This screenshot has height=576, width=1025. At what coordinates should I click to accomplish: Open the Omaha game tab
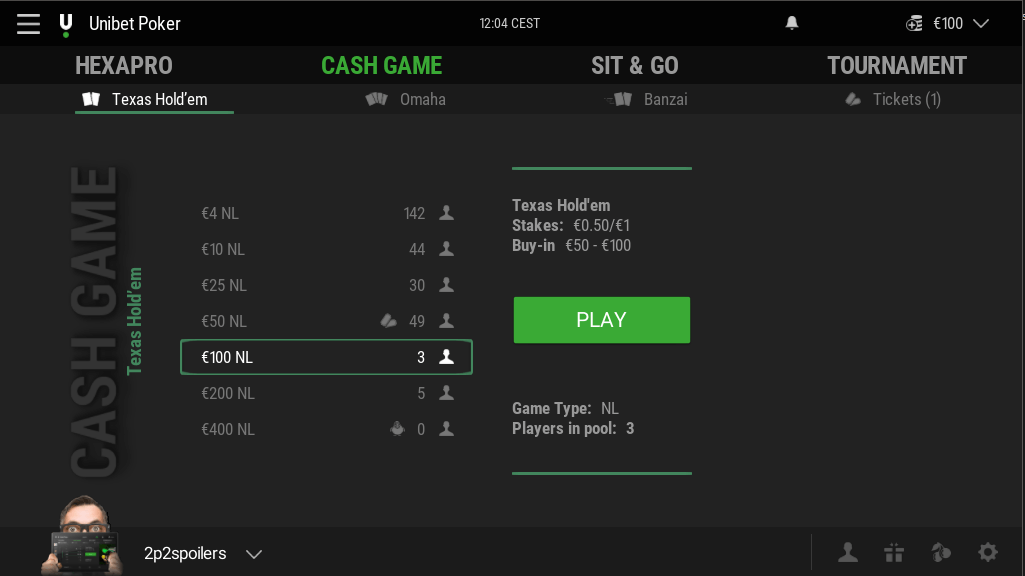click(405, 99)
